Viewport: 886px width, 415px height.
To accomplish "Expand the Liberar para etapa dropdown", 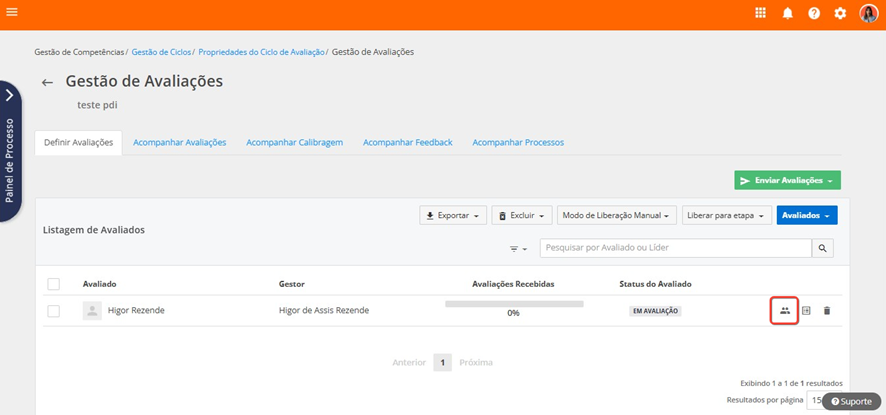I will click(726, 215).
